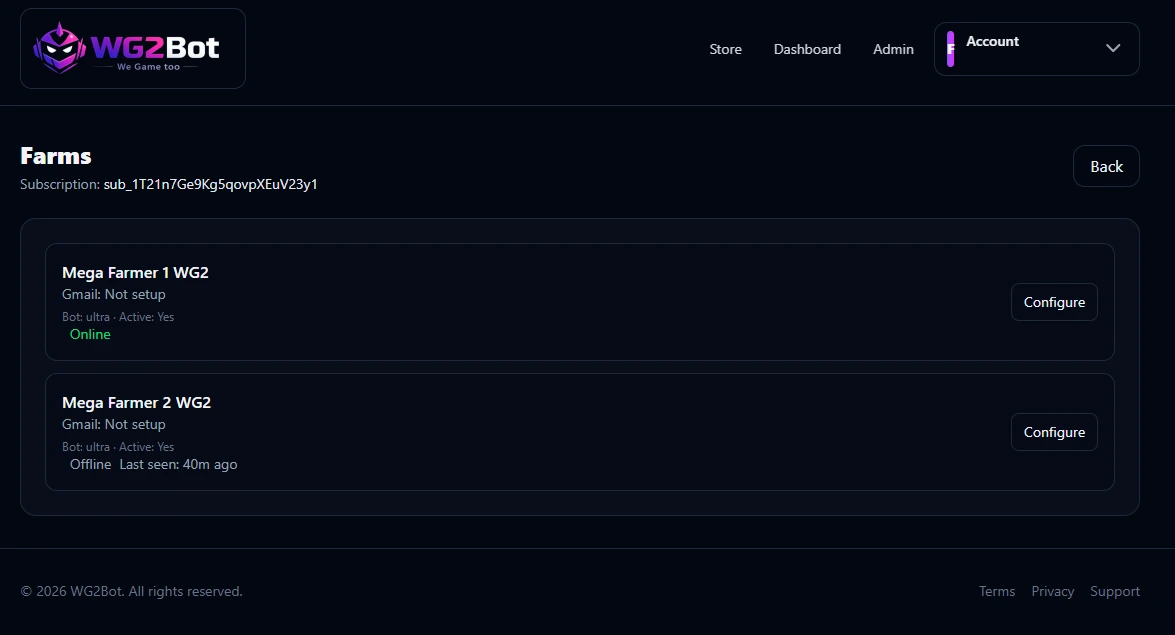Screen dimensions: 1175x635
Task: Configure Mega Farmer 1 WG2
Action: (1054, 301)
